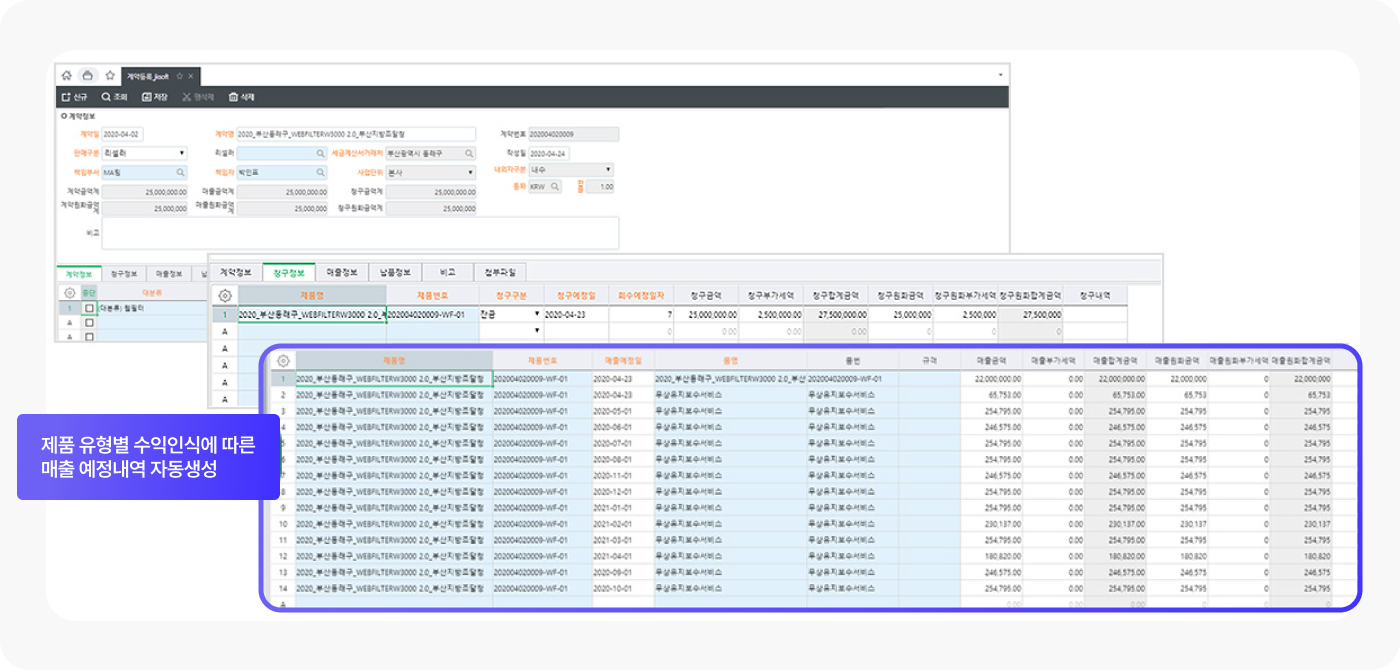The image size is (1400, 670).
Task: Click the 계약일 date field
Action: coord(123,134)
